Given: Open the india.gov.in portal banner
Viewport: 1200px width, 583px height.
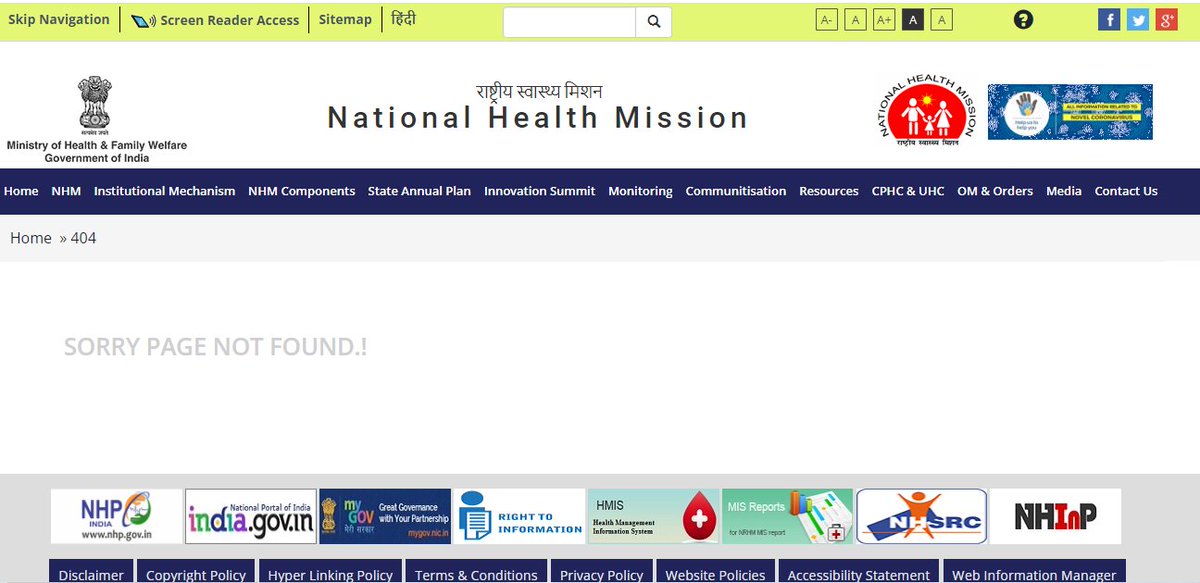Looking at the screenshot, I should (x=251, y=516).
